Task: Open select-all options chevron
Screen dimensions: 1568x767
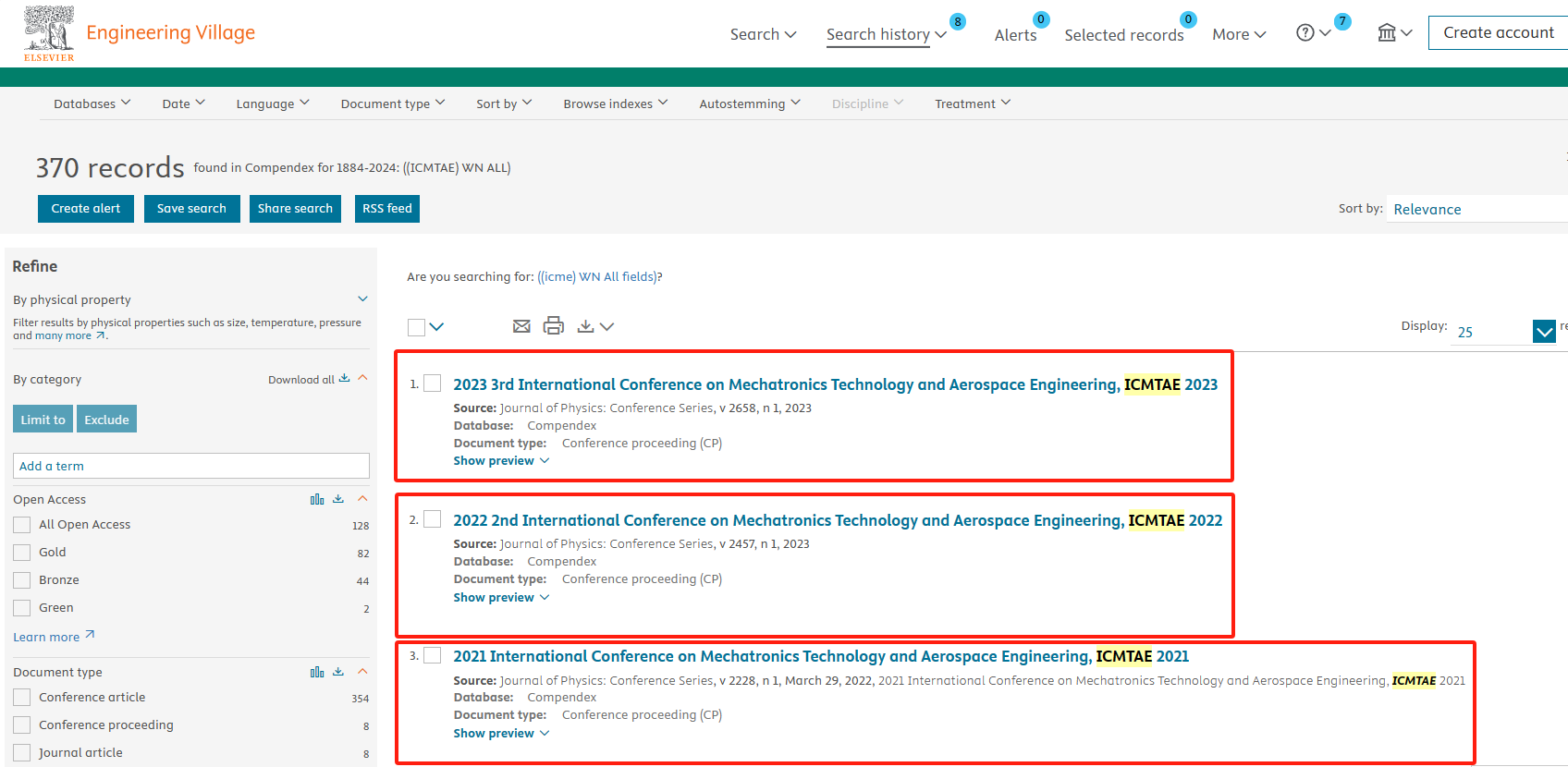Action: pos(437,326)
